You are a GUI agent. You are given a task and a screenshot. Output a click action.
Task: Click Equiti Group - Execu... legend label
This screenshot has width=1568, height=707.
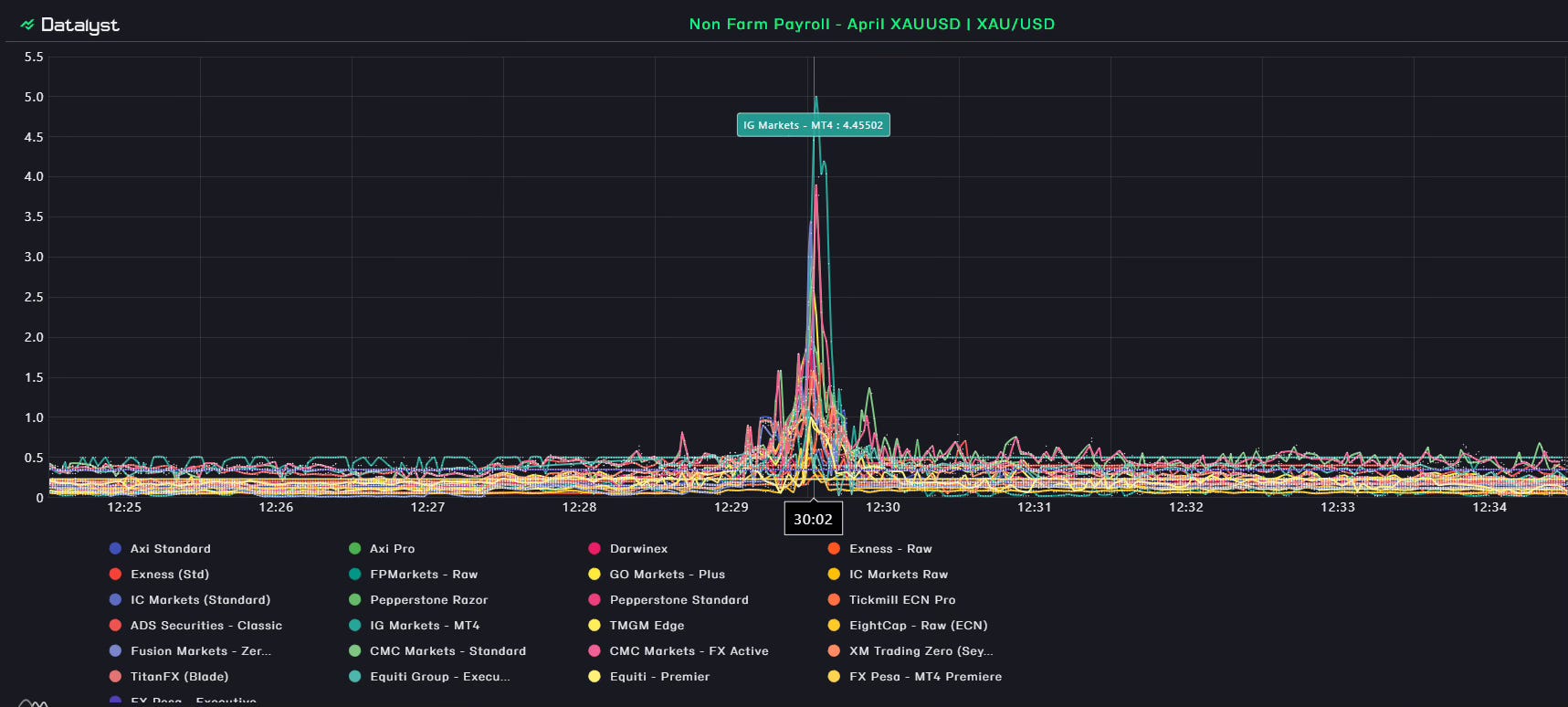coord(440,677)
